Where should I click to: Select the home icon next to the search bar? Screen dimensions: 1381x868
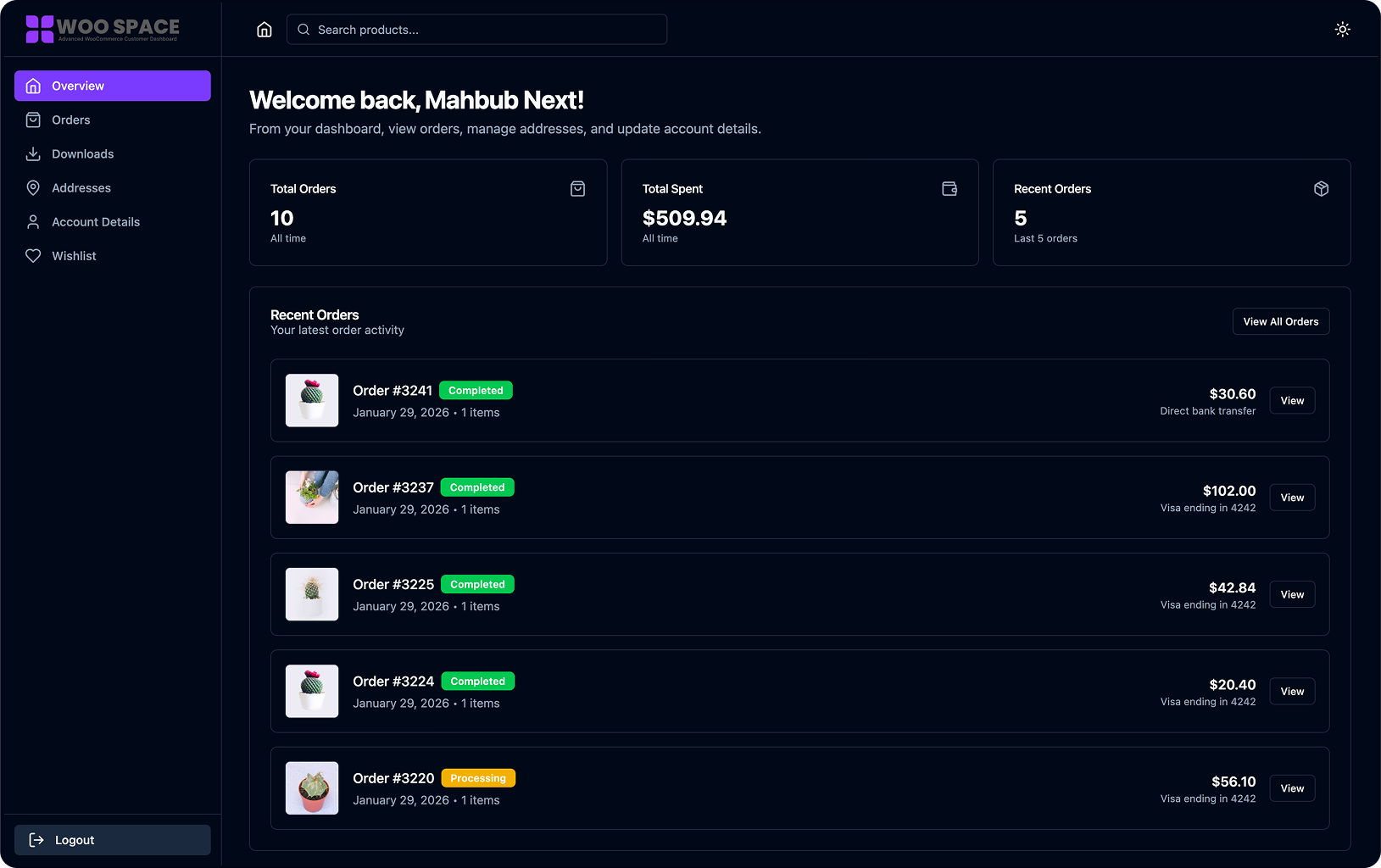pyautogui.click(x=264, y=29)
